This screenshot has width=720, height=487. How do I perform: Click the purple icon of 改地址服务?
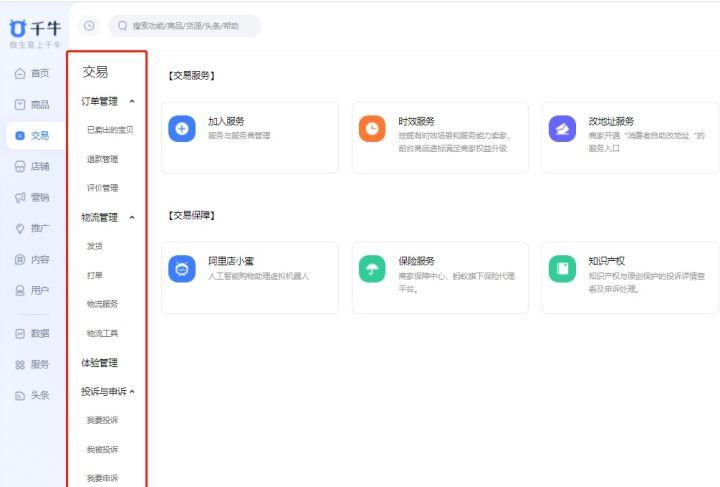click(562, 129)
